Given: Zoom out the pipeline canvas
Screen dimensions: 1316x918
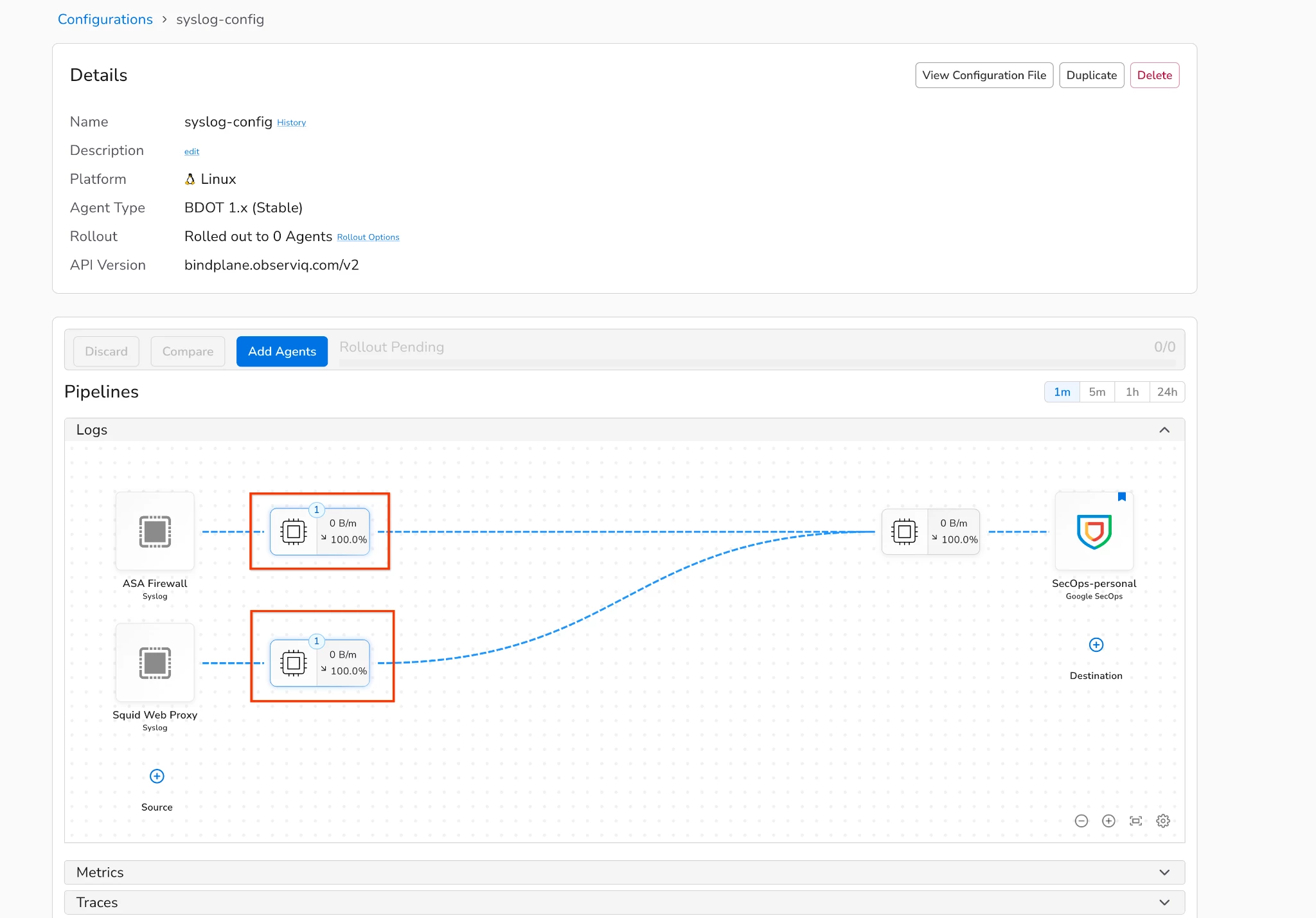Looking at the screenshot, I should coord(1081,821).
